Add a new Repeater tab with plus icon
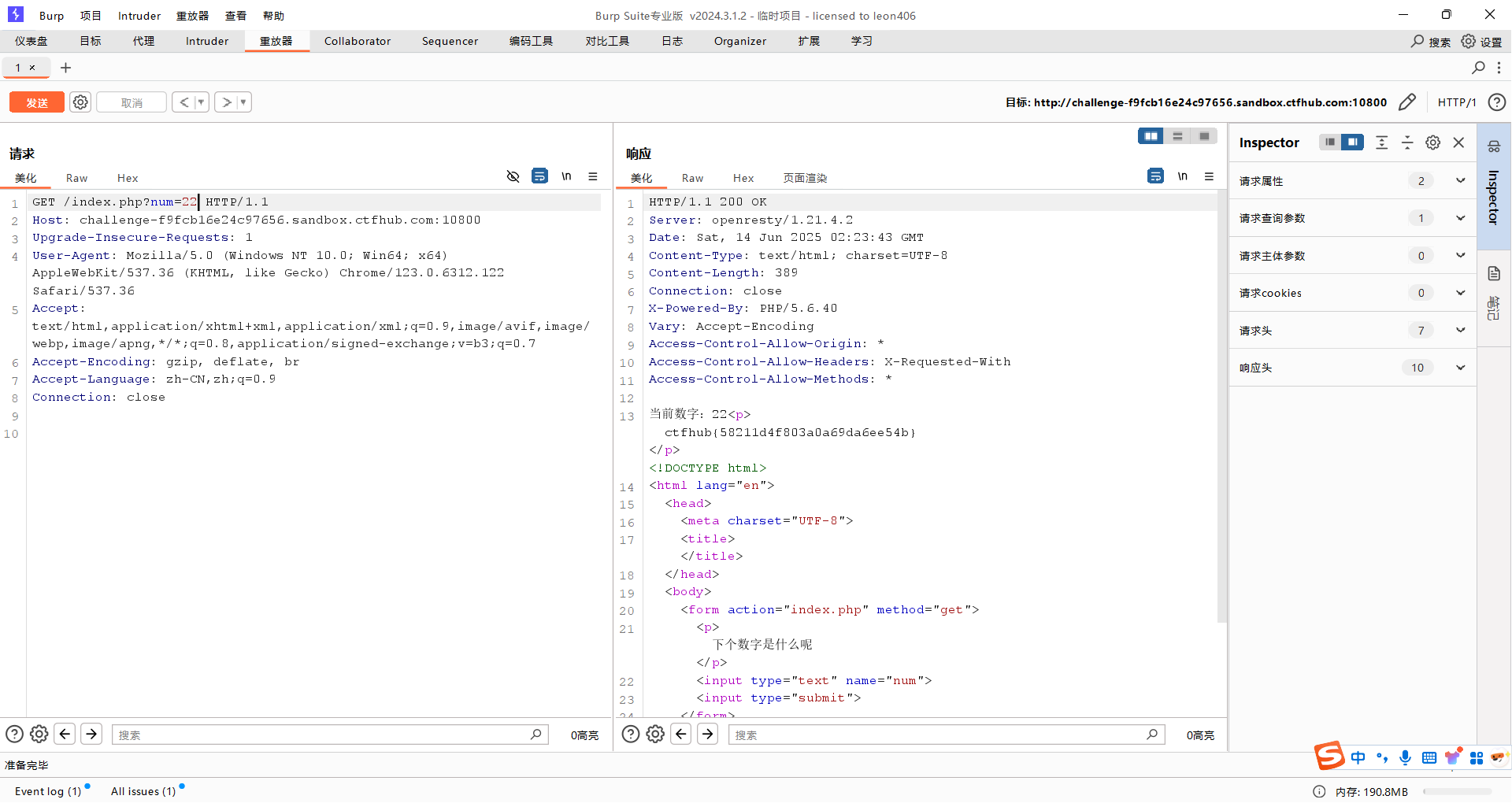Image resolution: width=1512 pixels, height=803 pixels. 66,68
